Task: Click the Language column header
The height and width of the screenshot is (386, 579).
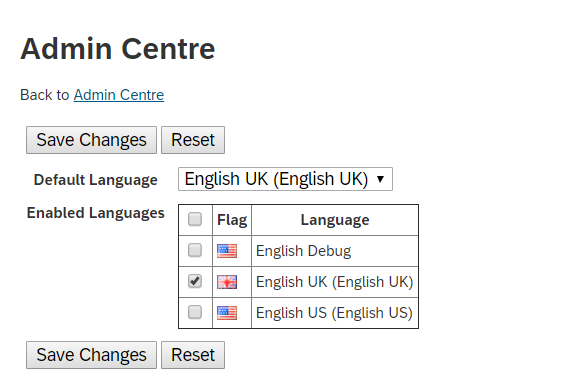Action: [x=335, y=220]
